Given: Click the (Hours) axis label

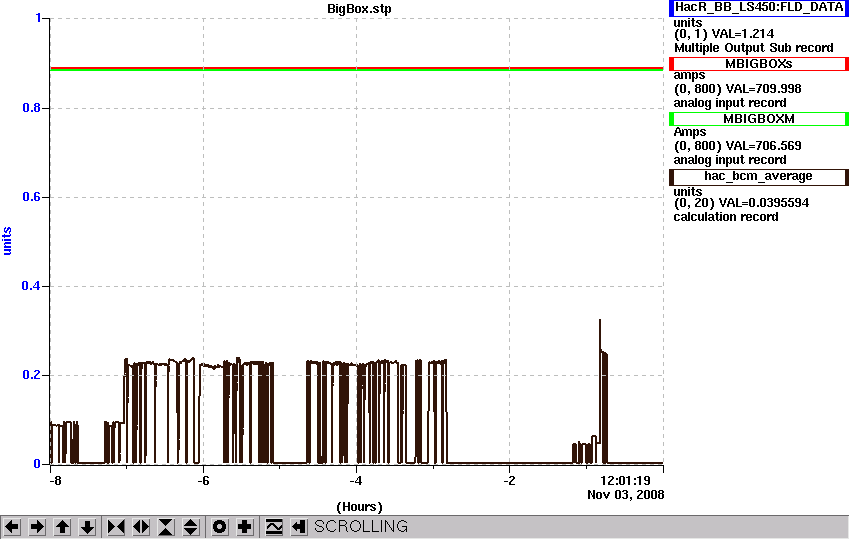Looking at the screenshot, I should (x=359, y=507).
